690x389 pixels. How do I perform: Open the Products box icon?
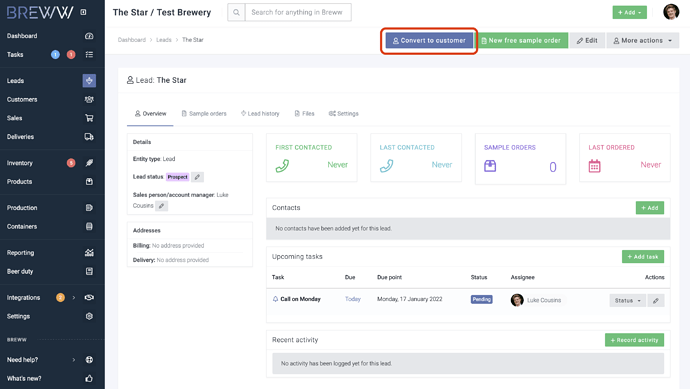(89, 182)
